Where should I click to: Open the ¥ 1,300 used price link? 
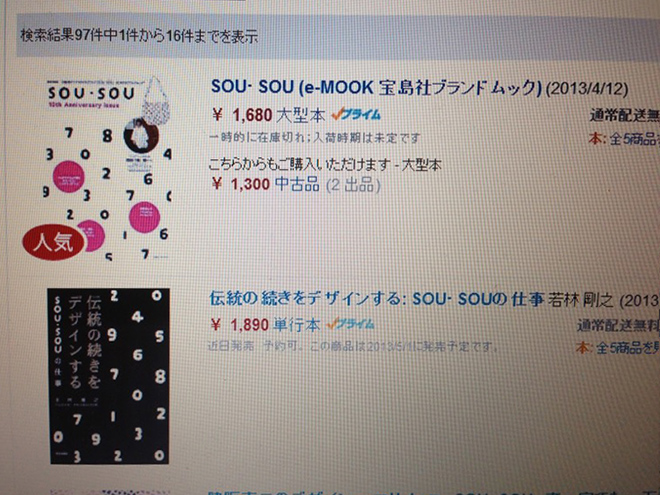[241, 184]
